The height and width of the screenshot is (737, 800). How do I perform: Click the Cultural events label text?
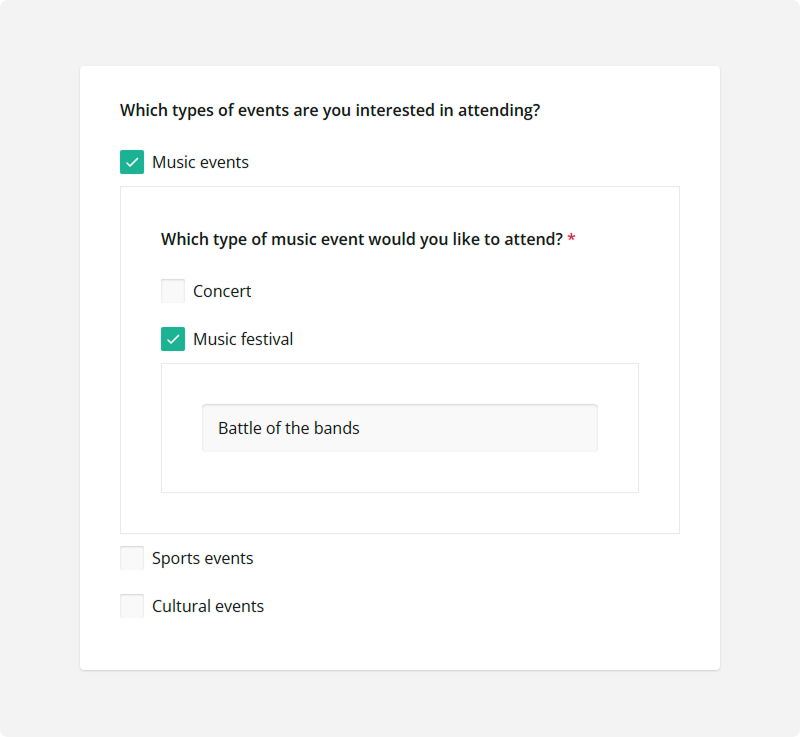pyautogui.click(x=208, y=606)
